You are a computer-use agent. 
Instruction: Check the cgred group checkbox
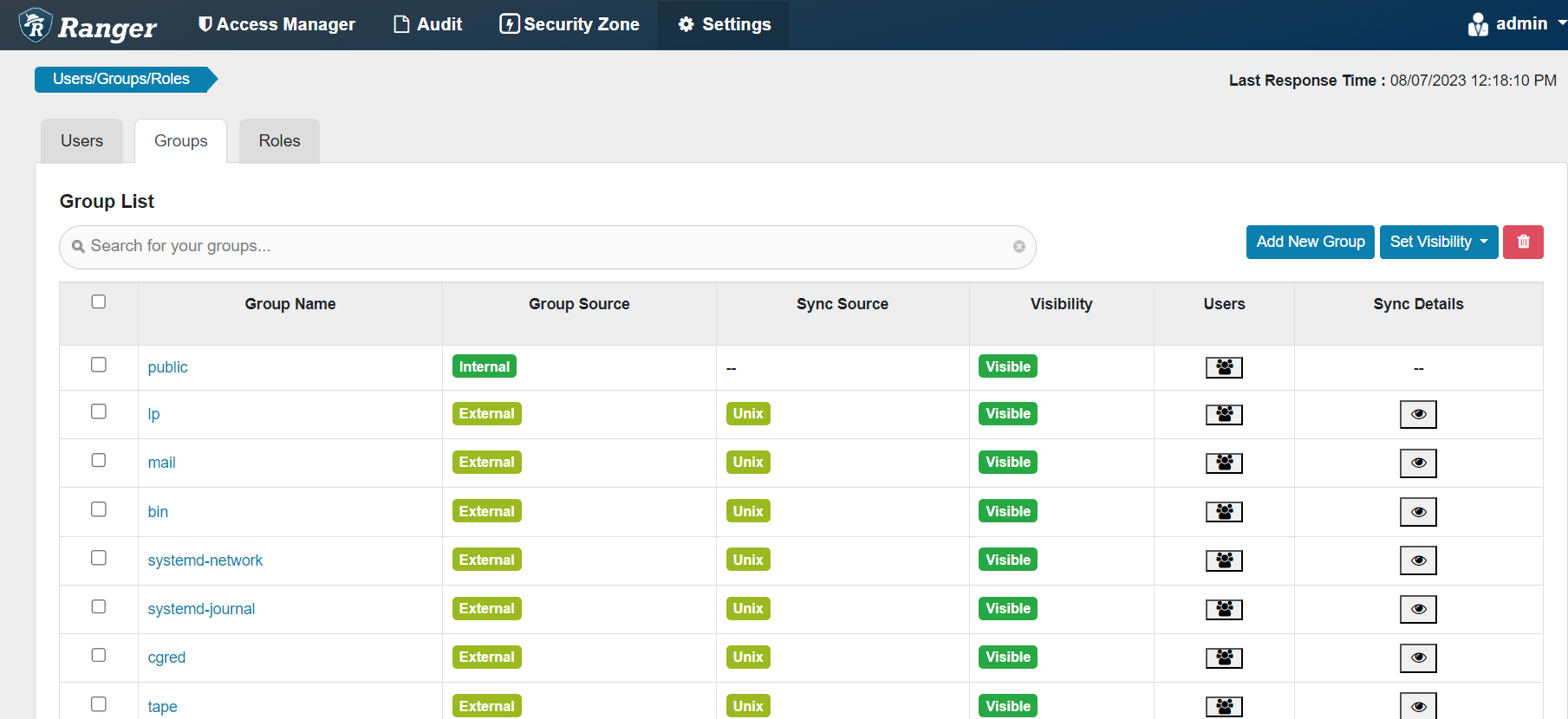coord(99,655)
